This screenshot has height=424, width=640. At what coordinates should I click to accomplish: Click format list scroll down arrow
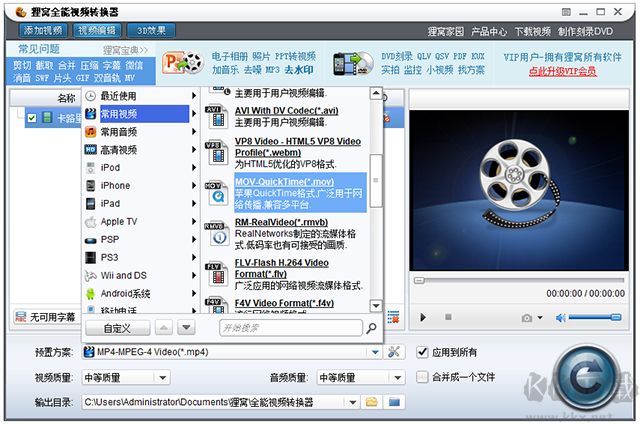376,305
